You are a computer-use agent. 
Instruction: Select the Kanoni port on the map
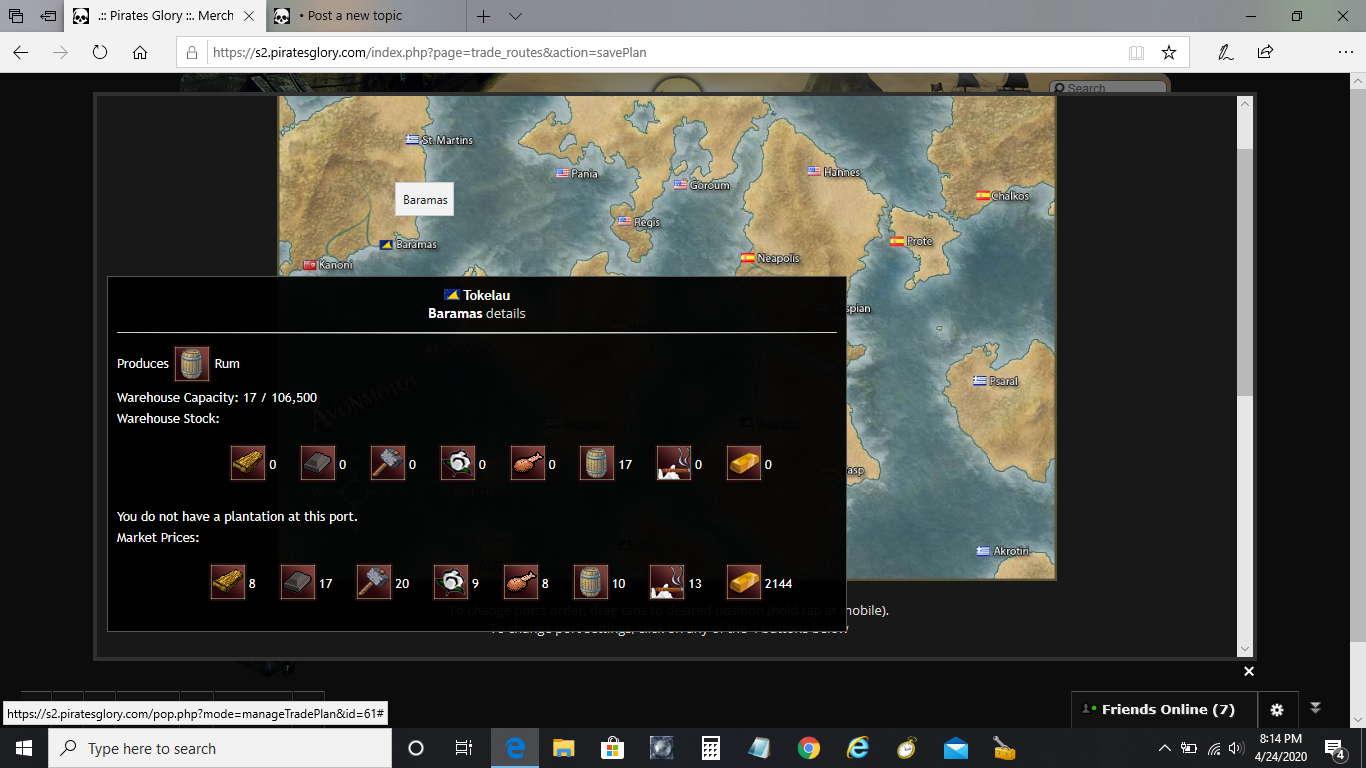pyautogui.click(x=328, y=265)
